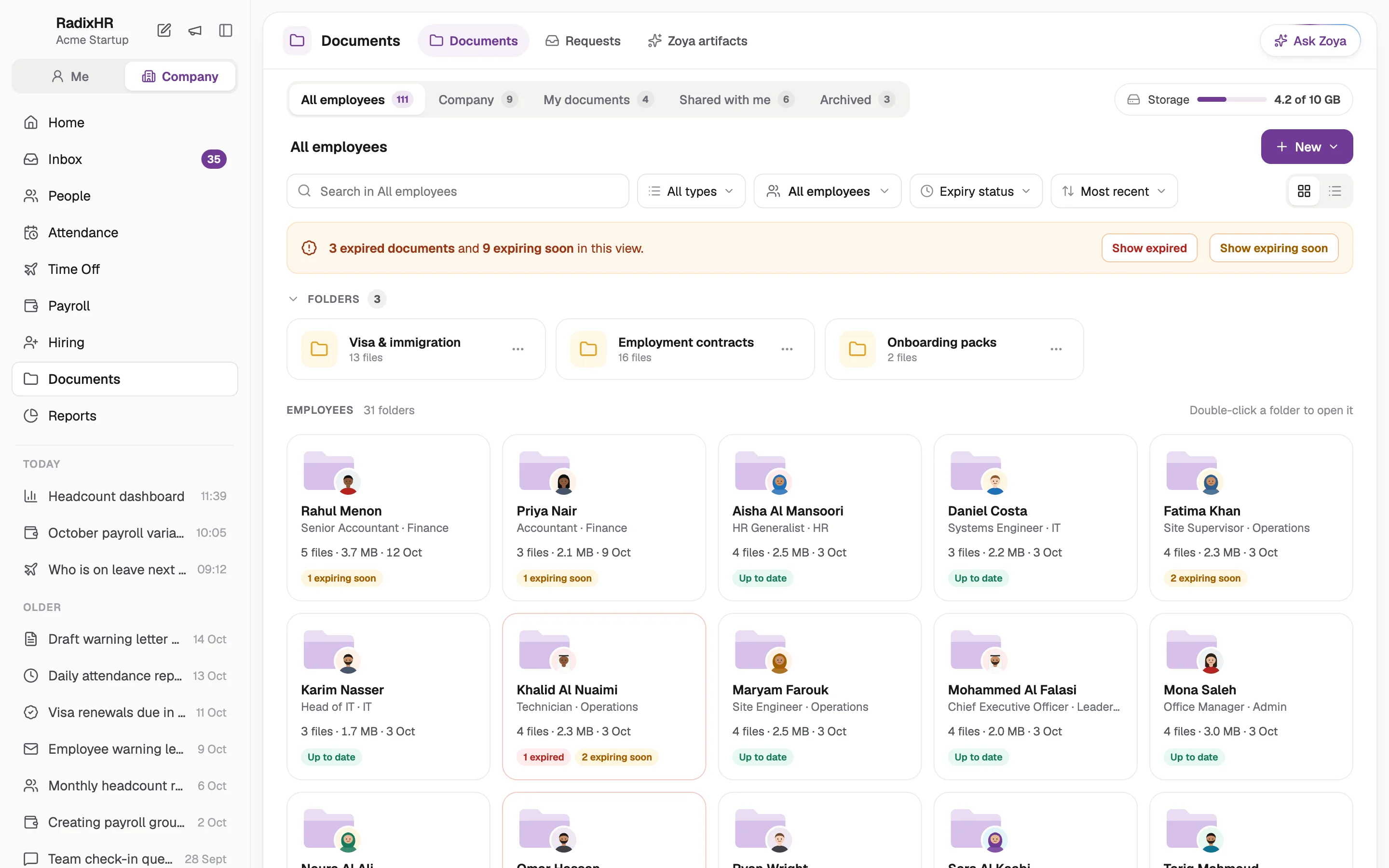Open the Expiry status filter dropdown
Viewport: 1389px width, 868px height.
(976, 191)
